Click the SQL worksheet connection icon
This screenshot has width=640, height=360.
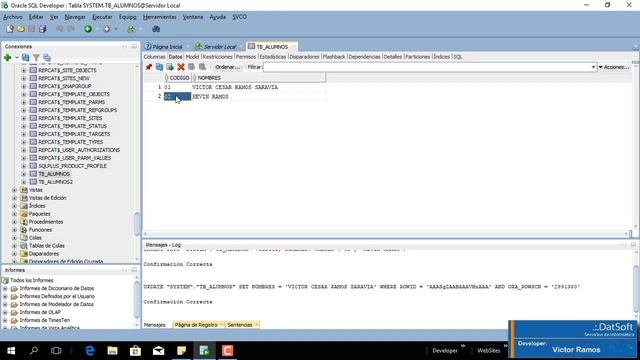click(131, 29)
